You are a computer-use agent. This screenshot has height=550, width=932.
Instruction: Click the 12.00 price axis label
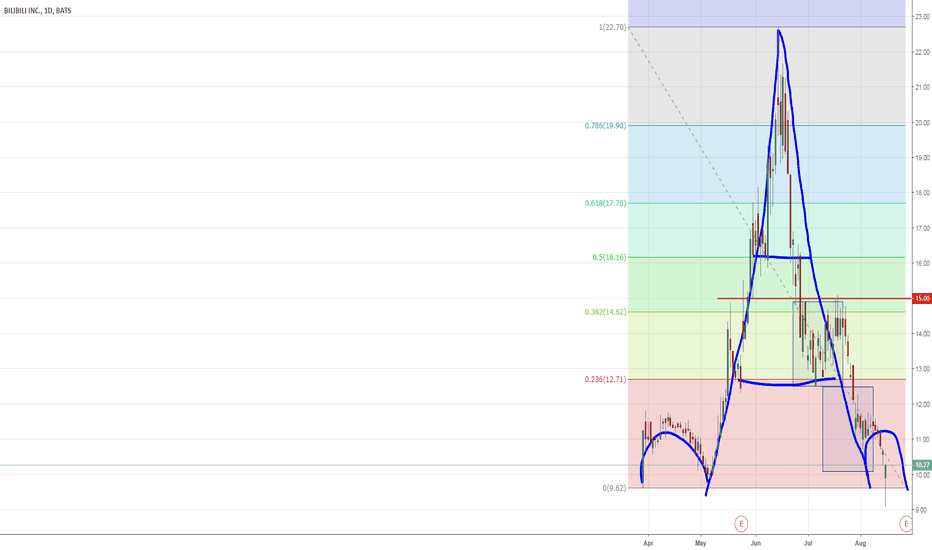coord(922,404)
